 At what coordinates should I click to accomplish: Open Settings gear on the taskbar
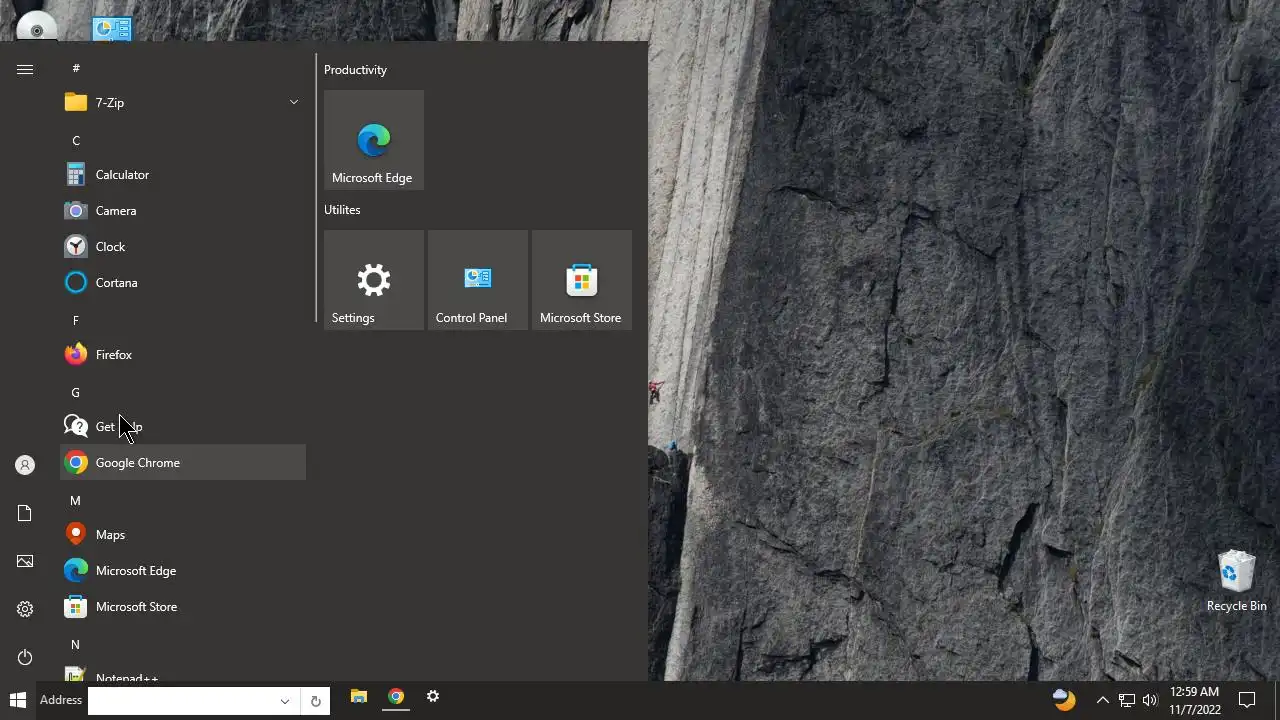433,697
